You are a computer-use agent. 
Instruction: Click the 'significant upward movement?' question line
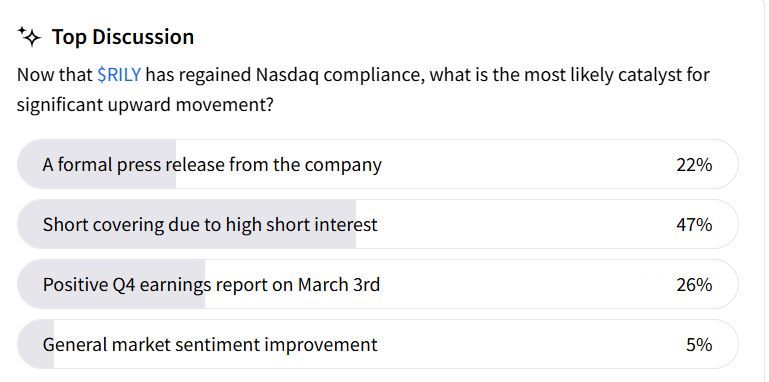145,105
